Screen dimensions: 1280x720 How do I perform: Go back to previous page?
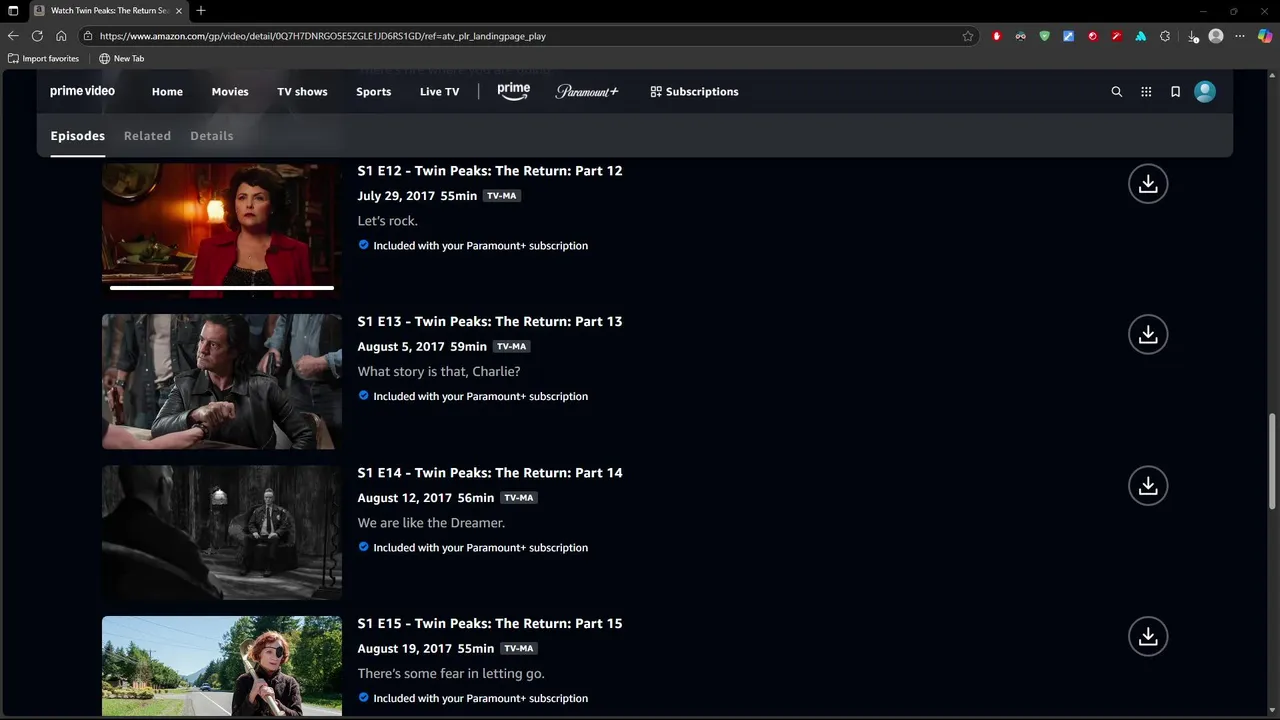[13, 36]
